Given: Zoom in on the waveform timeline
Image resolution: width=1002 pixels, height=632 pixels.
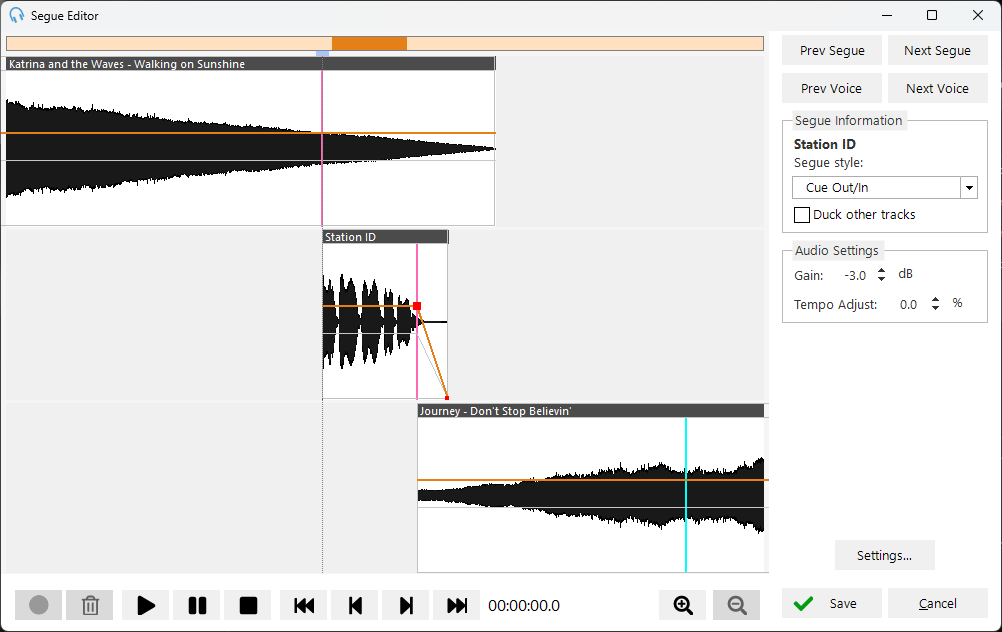Looking at the screenshot, I should 682,605.
